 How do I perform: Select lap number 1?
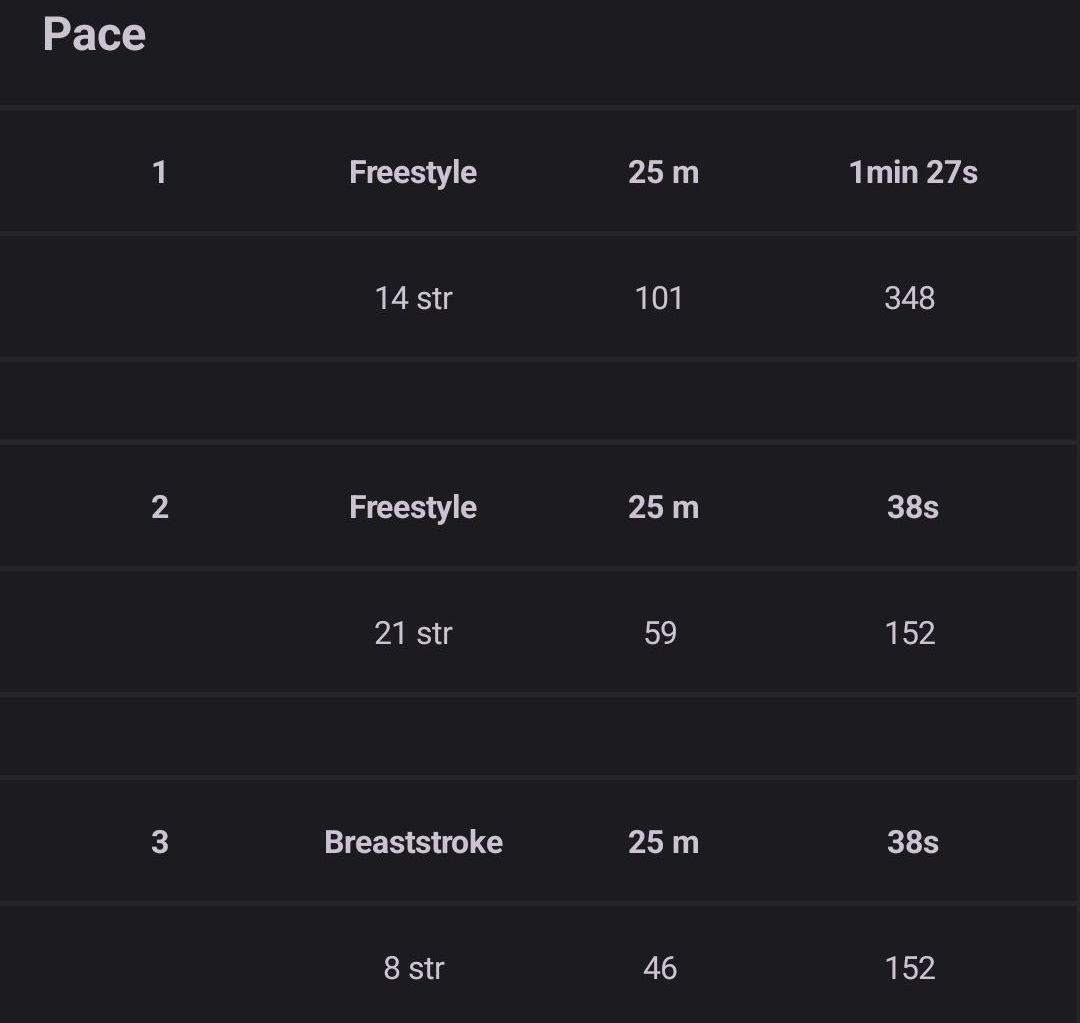(159, 172)
